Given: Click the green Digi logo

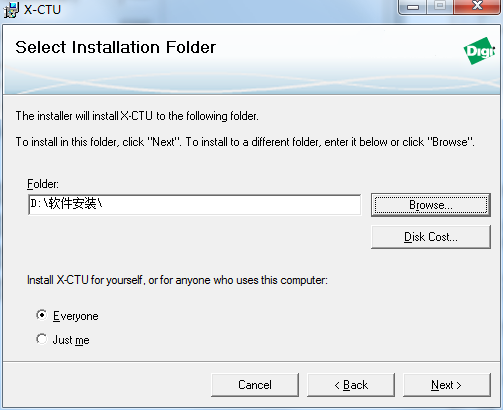Looking at the screenshot, I should tap(479, 51).
